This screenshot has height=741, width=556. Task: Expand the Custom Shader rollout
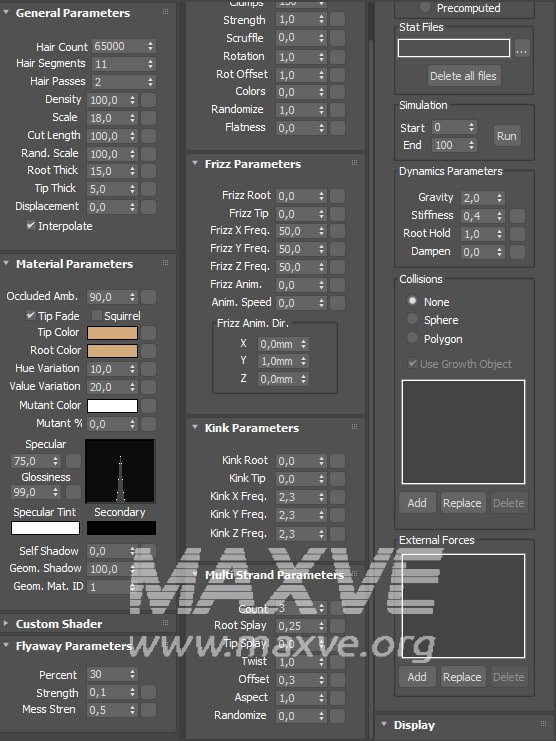click(x=6, y=623)
